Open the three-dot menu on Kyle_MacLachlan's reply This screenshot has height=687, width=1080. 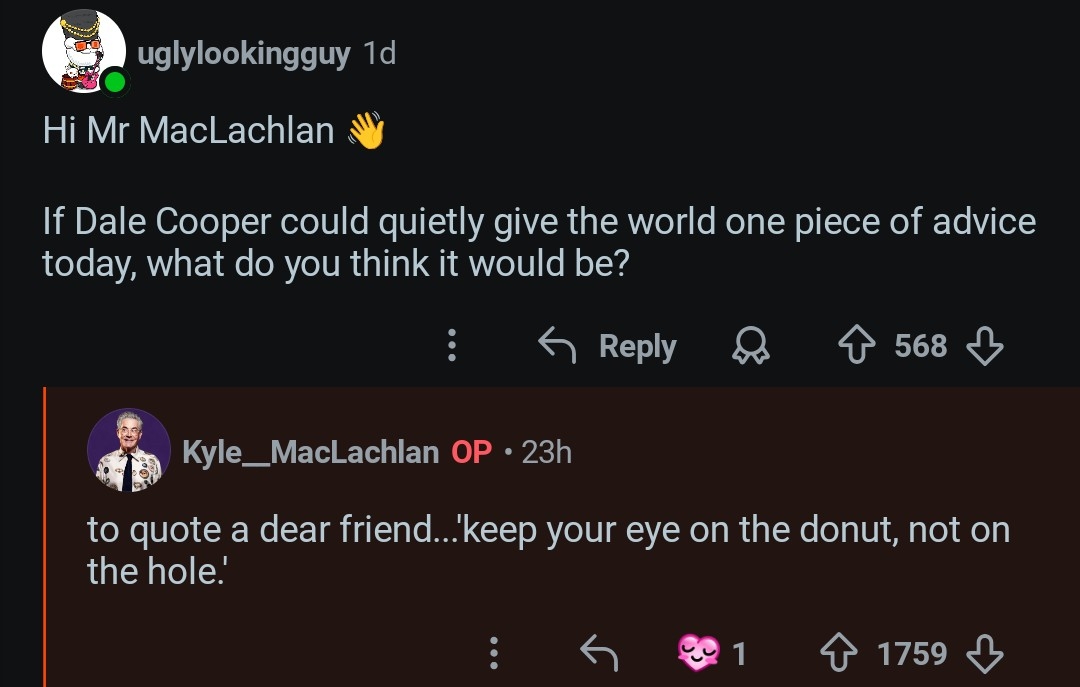492,654
